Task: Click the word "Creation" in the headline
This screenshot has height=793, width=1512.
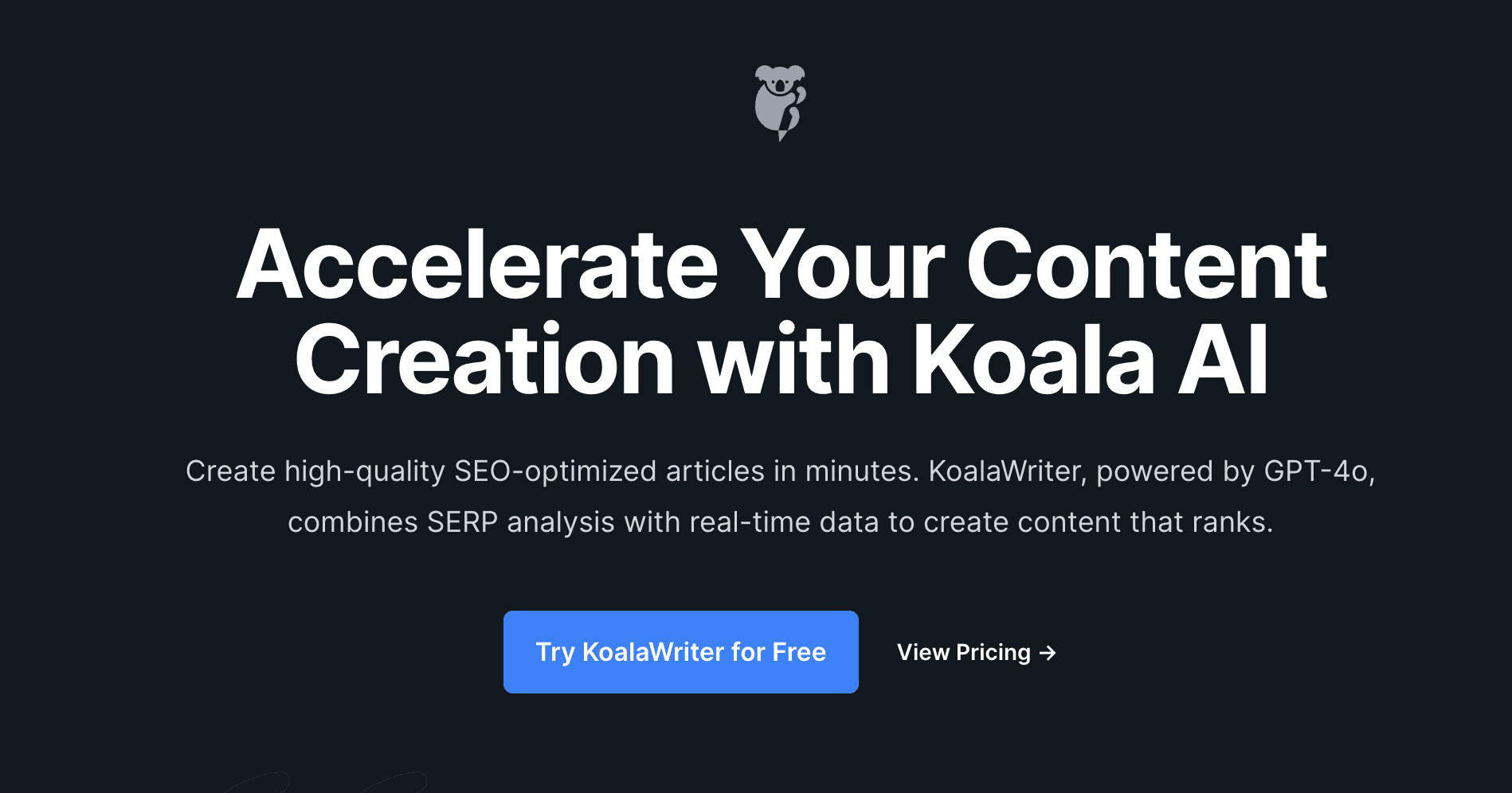Action: coord(485,361)
